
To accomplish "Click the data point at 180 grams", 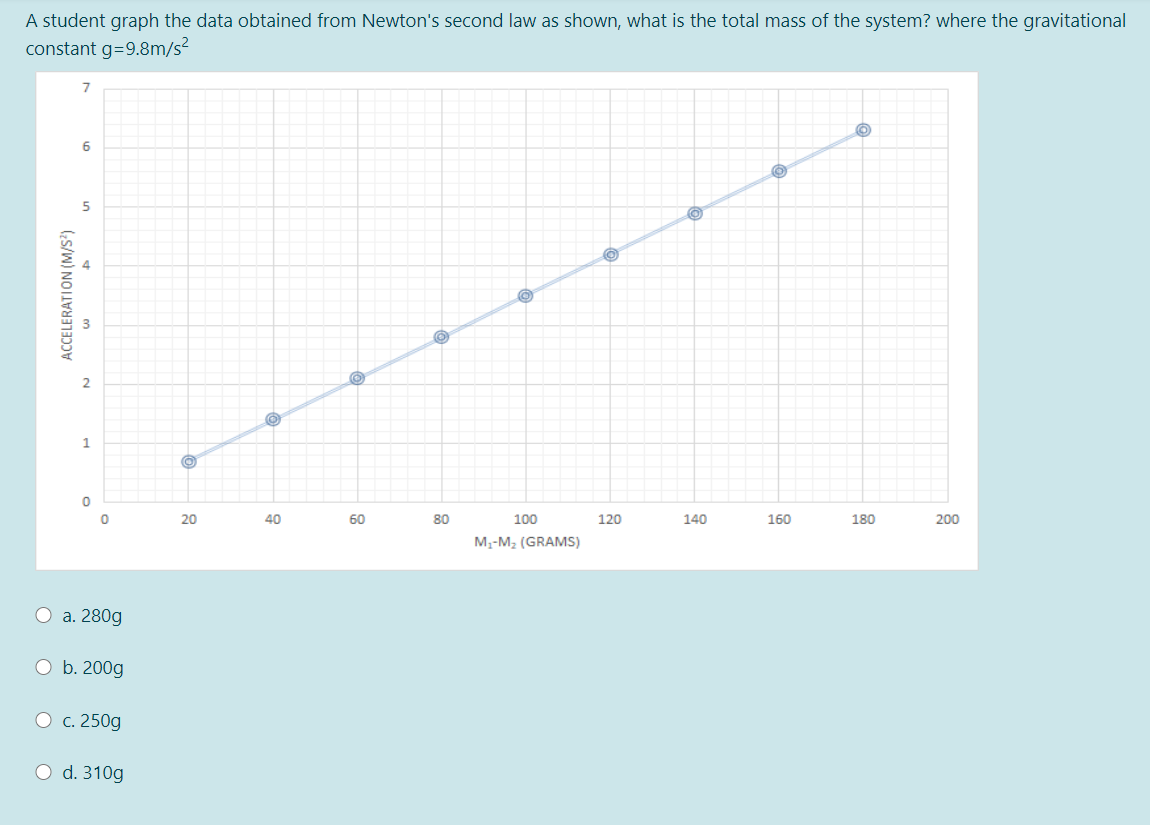I will tap(864, 130).
